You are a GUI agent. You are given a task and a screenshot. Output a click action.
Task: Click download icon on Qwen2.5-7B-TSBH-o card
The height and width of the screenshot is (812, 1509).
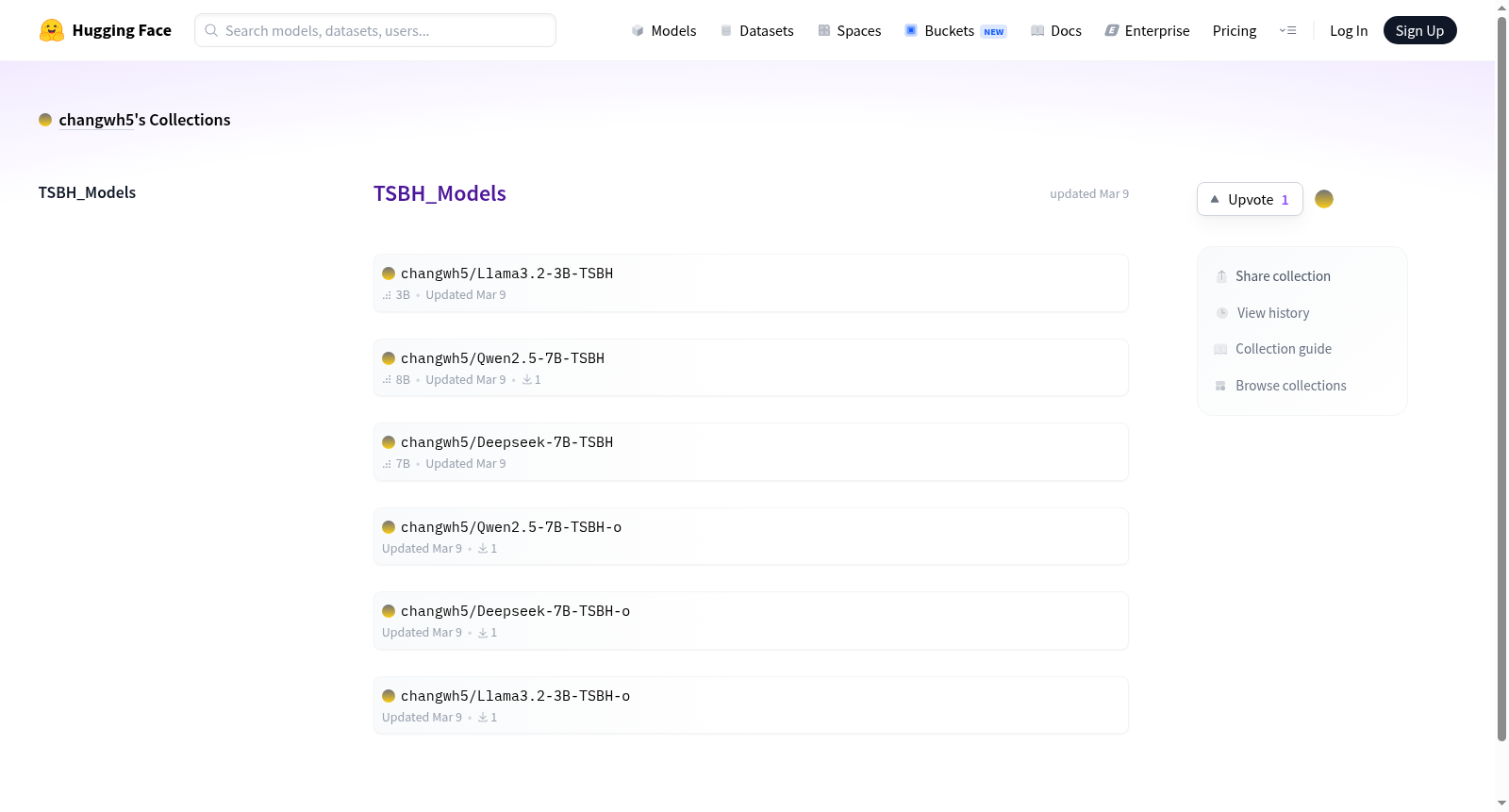[x=483, y=549]
